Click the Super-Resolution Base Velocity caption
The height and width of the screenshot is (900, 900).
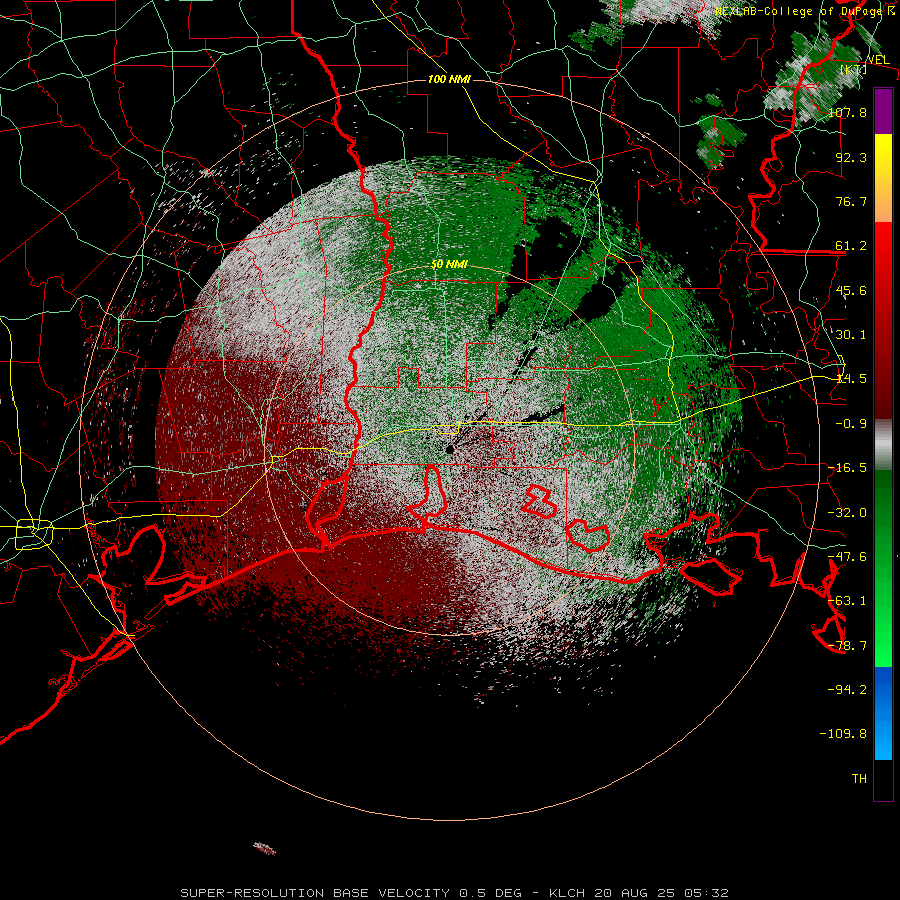[x=455, y=893]
